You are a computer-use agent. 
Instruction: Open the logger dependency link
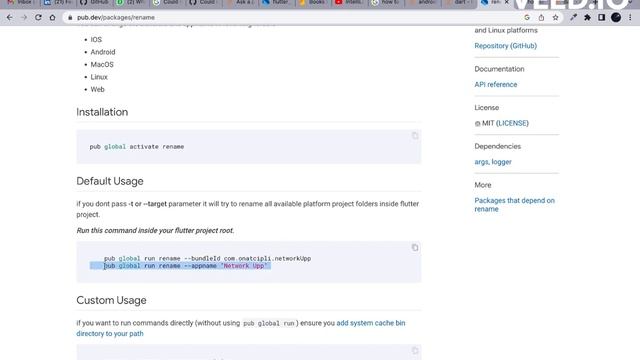click(502, 162)
